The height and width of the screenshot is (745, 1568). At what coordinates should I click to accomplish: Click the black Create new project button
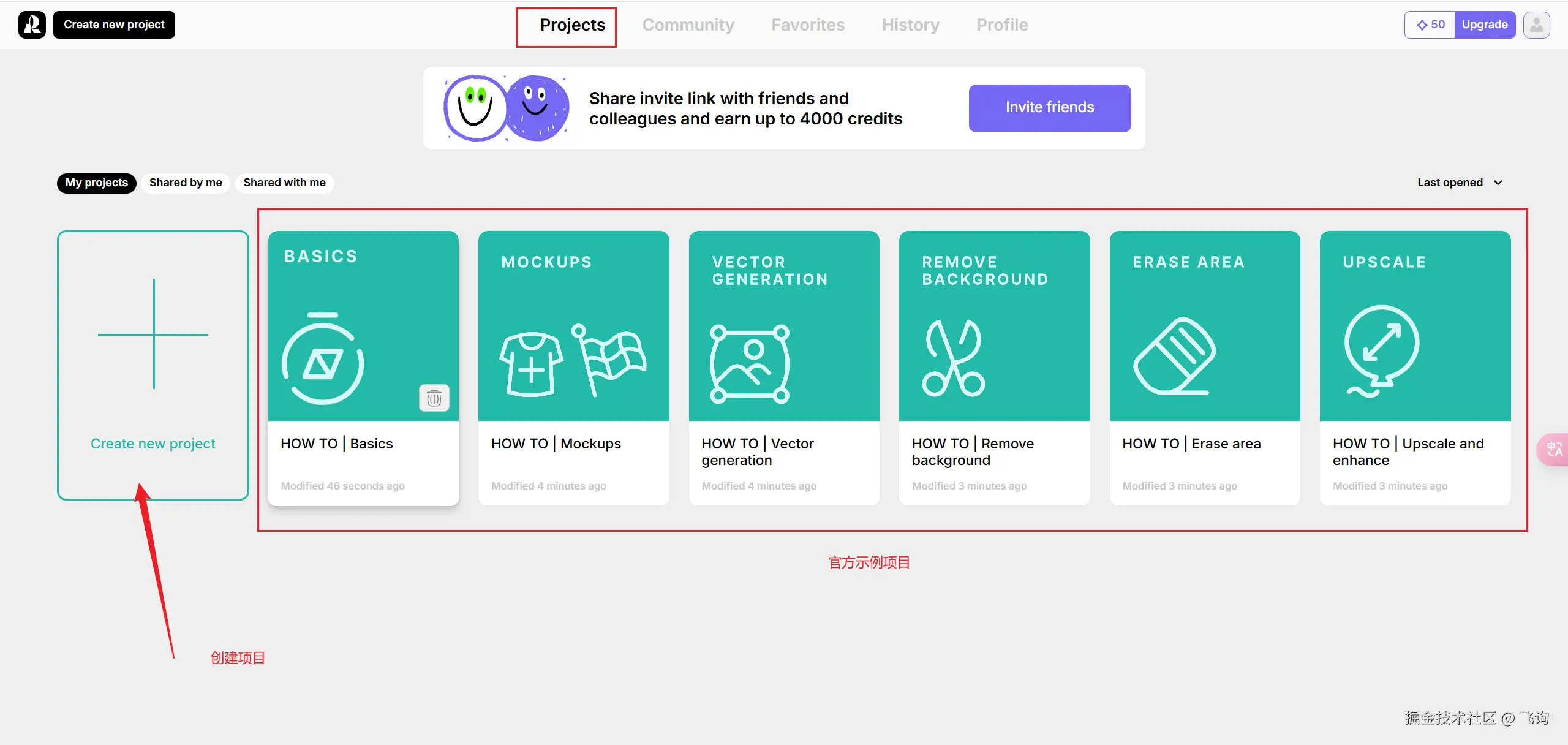[x=114, y=25]
